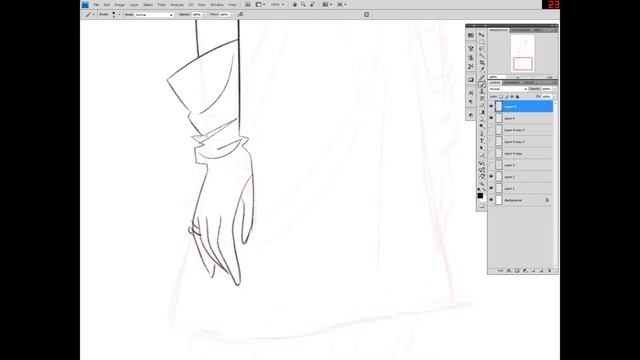640x360 pixels.
Task: Hide the selected blue top layer
Action: (x=491, y=106)
